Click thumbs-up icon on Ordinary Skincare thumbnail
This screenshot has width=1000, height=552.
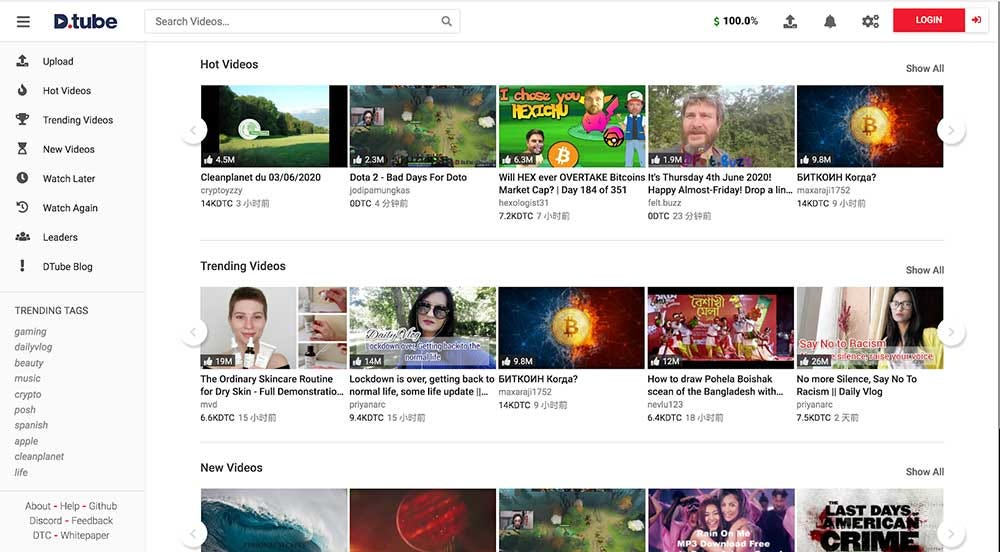tap(208, 361)
